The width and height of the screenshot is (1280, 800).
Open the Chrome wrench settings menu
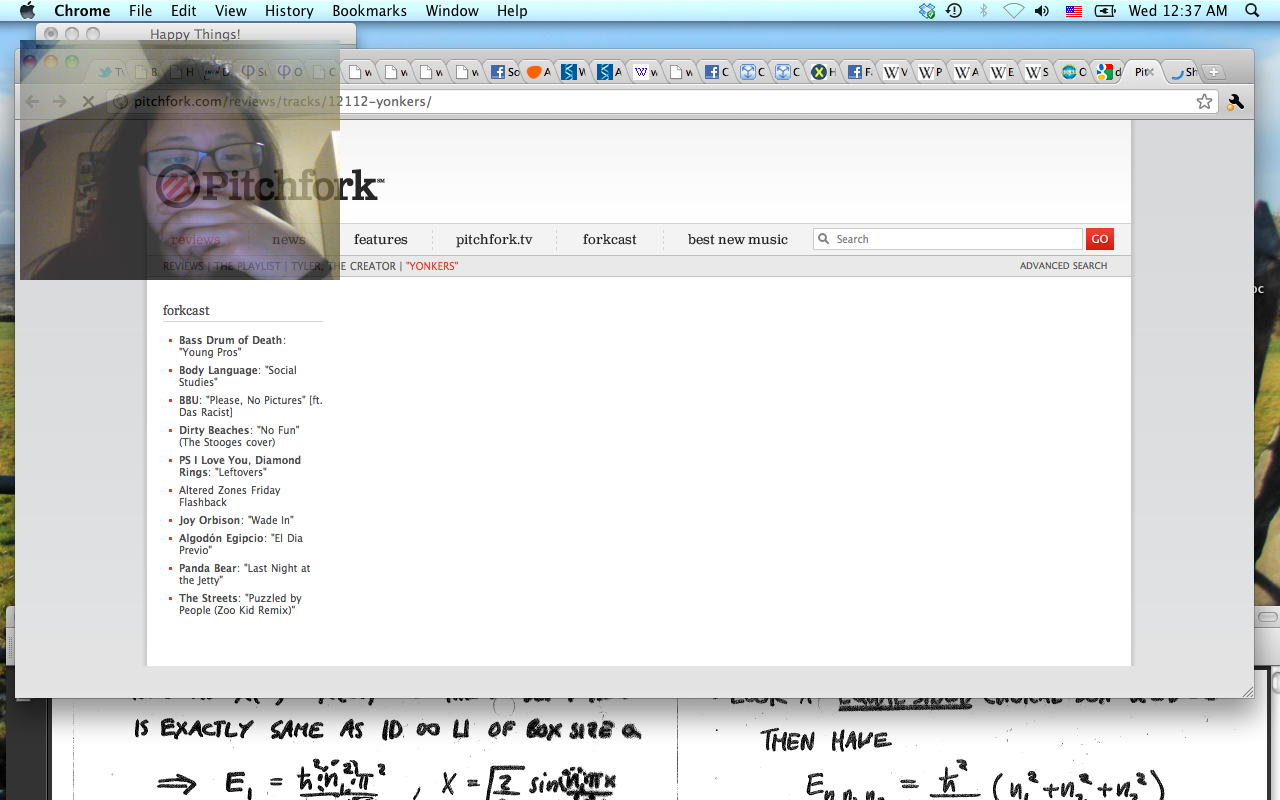[1235, 101]
